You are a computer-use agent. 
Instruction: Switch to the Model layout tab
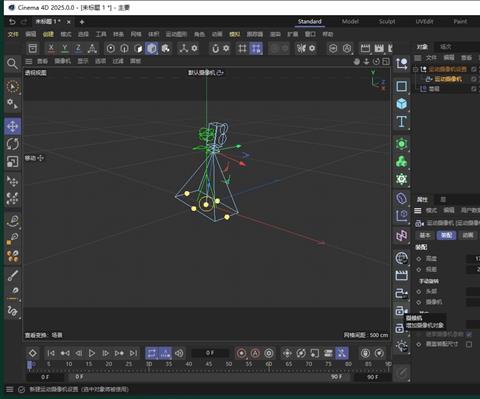pos(350,22)
